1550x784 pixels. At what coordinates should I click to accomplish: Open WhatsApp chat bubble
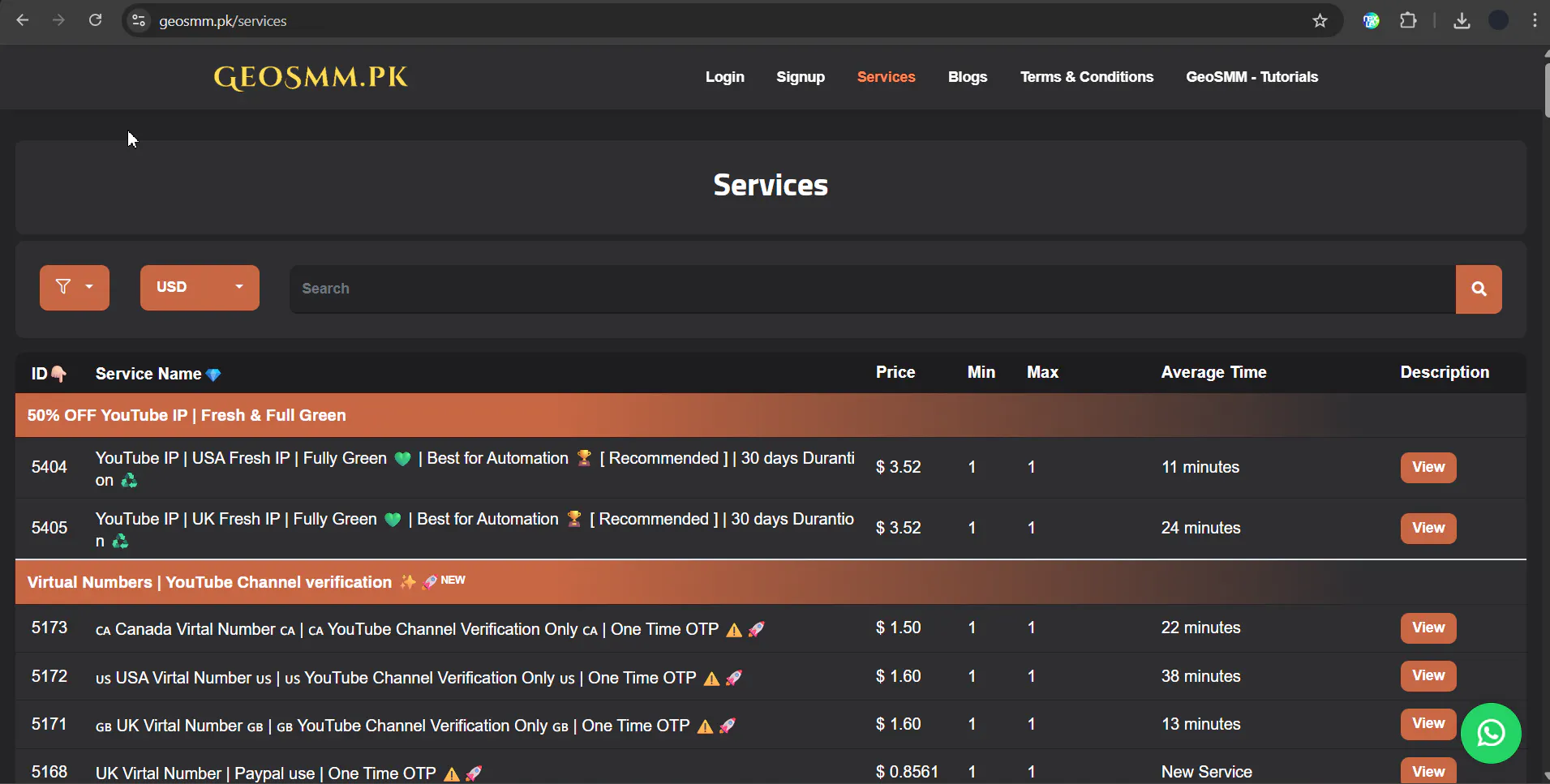click(1491, 733)
